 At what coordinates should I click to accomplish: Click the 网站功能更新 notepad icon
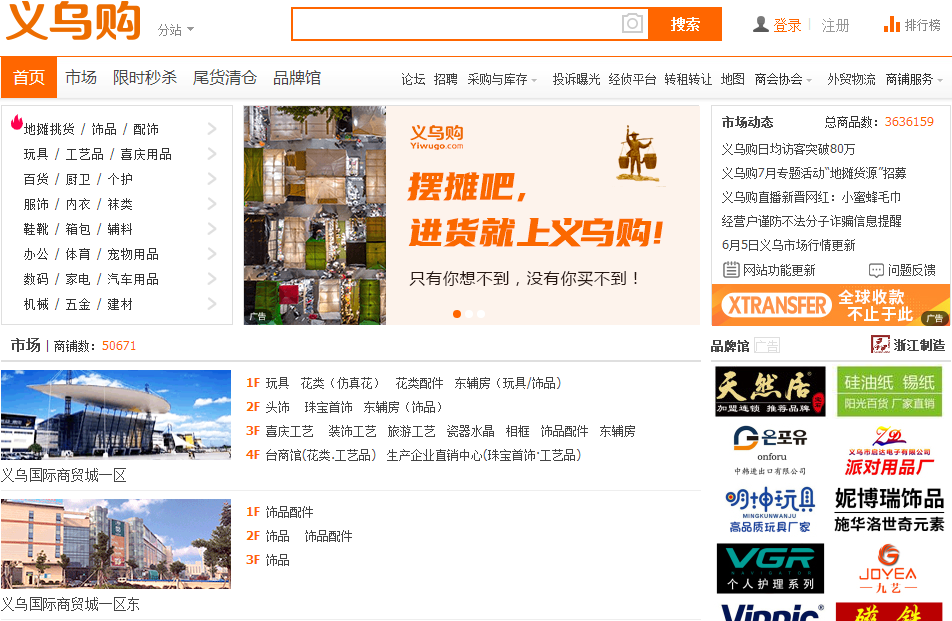(x=731, y=270)
